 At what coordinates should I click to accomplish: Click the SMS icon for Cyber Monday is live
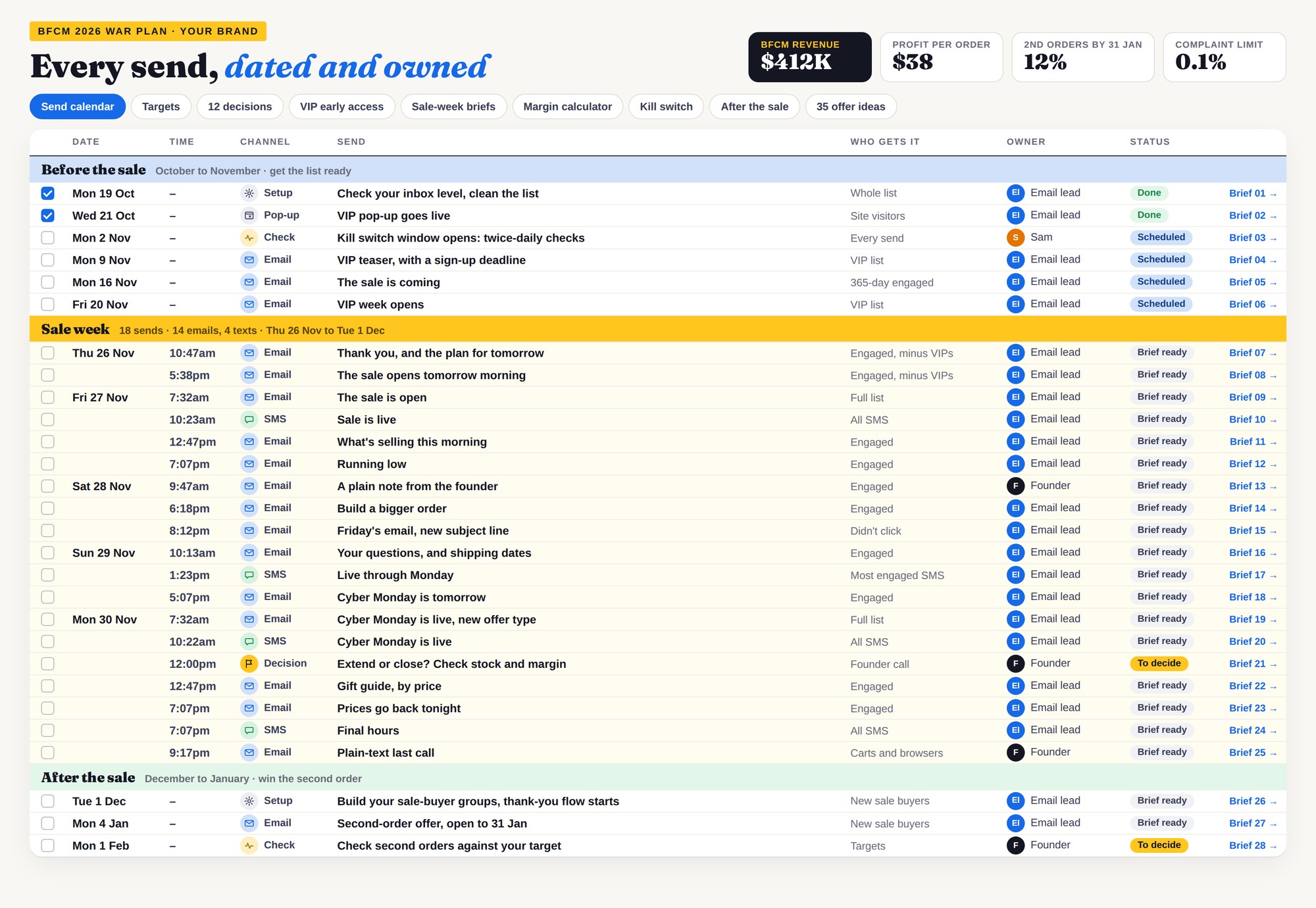[x=249, y=642]
